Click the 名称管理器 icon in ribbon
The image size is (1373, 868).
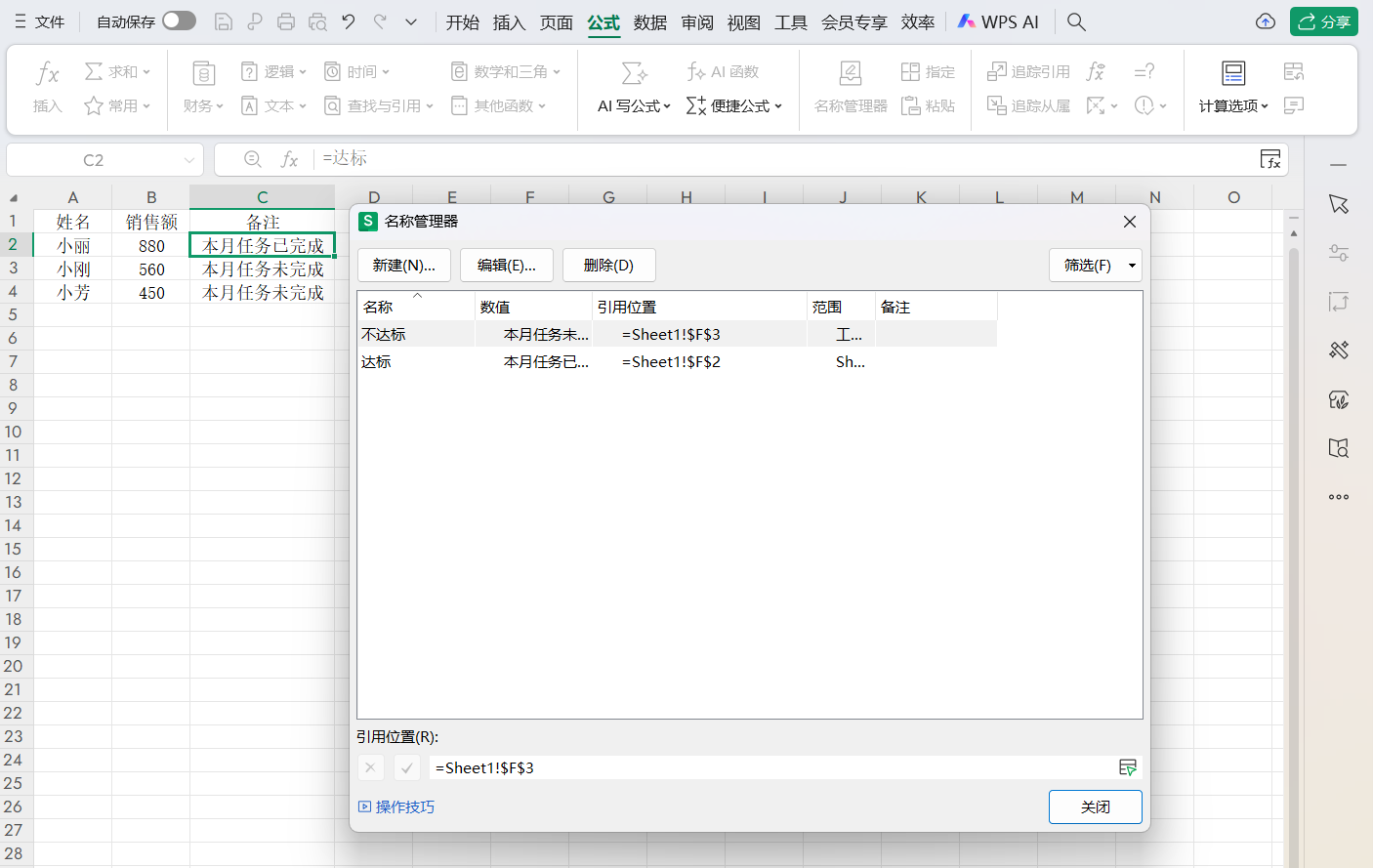pos(849,88)
